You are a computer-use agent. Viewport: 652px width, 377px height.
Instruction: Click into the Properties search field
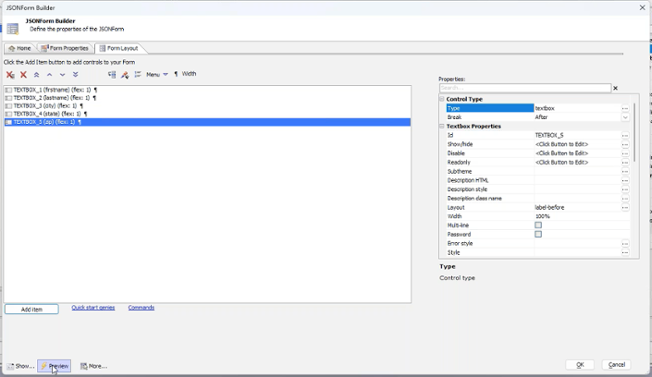[525, 88]
